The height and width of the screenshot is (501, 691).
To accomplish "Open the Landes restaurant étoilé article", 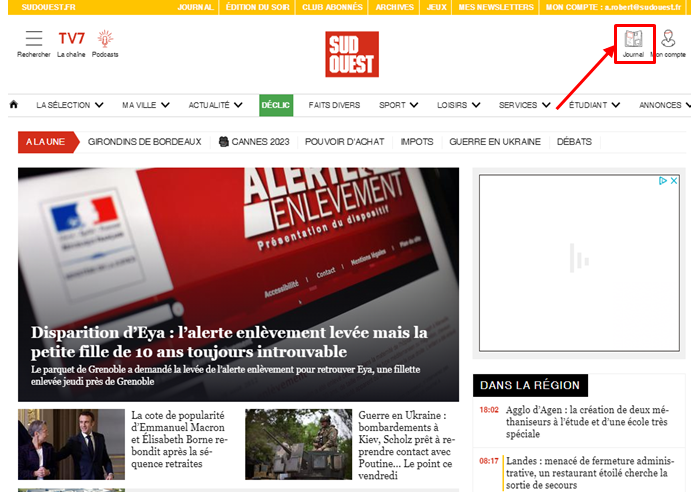I will point(590,473).
